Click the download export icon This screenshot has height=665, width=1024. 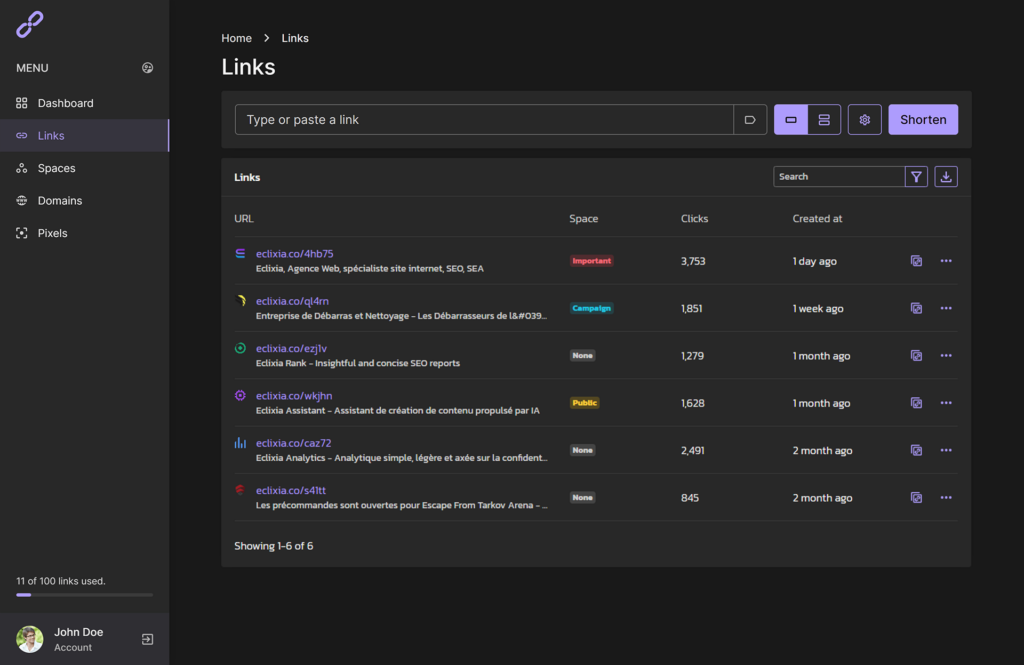946,177
